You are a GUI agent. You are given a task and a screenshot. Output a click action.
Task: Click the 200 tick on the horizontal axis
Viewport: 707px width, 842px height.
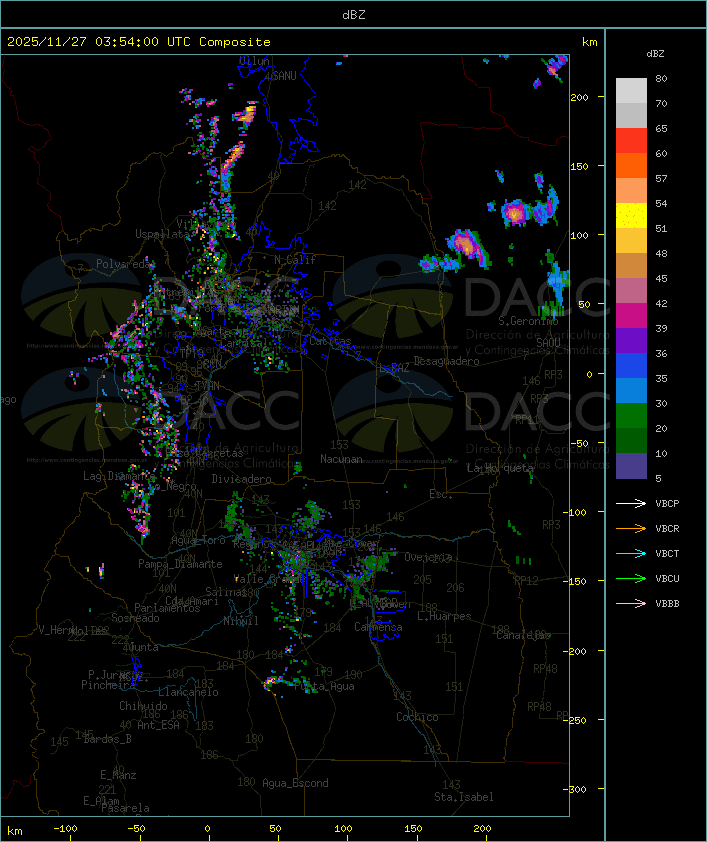click(482, 829)
